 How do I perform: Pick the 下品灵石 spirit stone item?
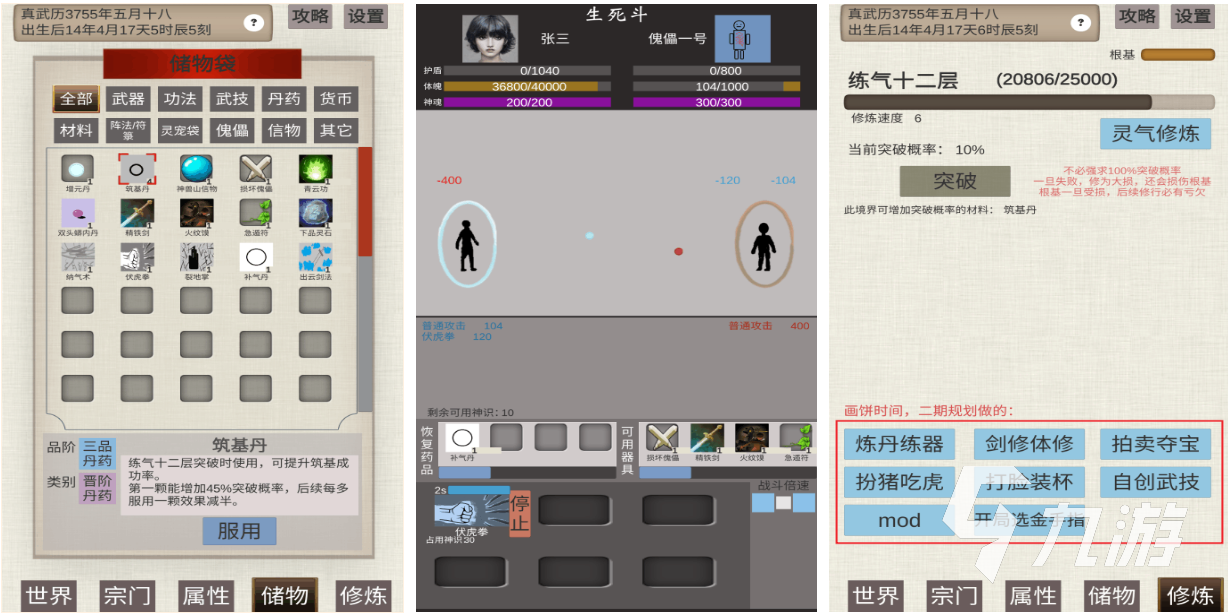315,213
